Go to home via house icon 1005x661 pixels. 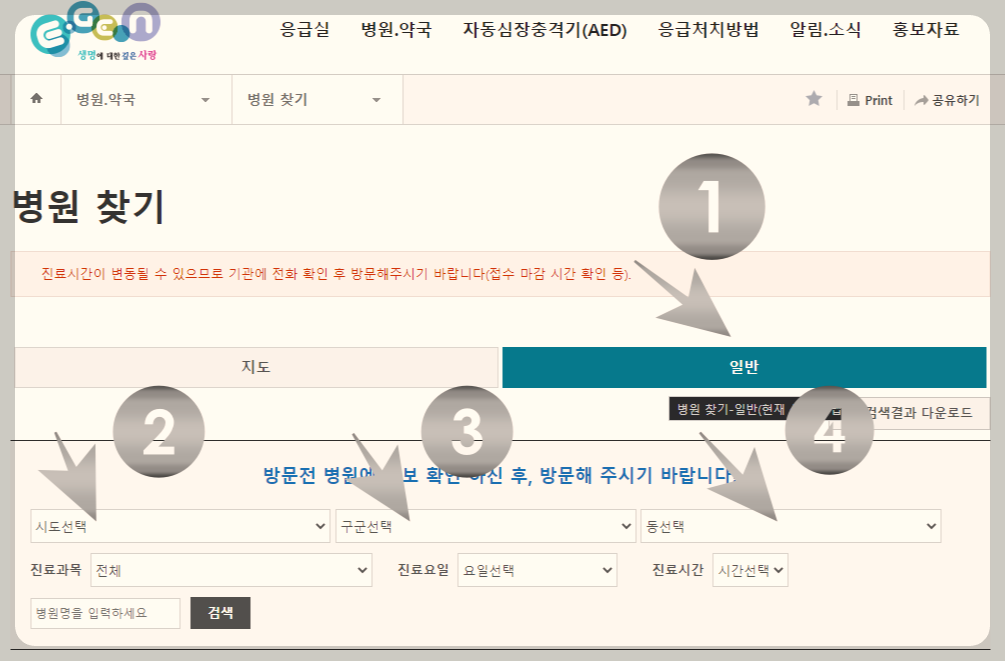click(37, 99)
